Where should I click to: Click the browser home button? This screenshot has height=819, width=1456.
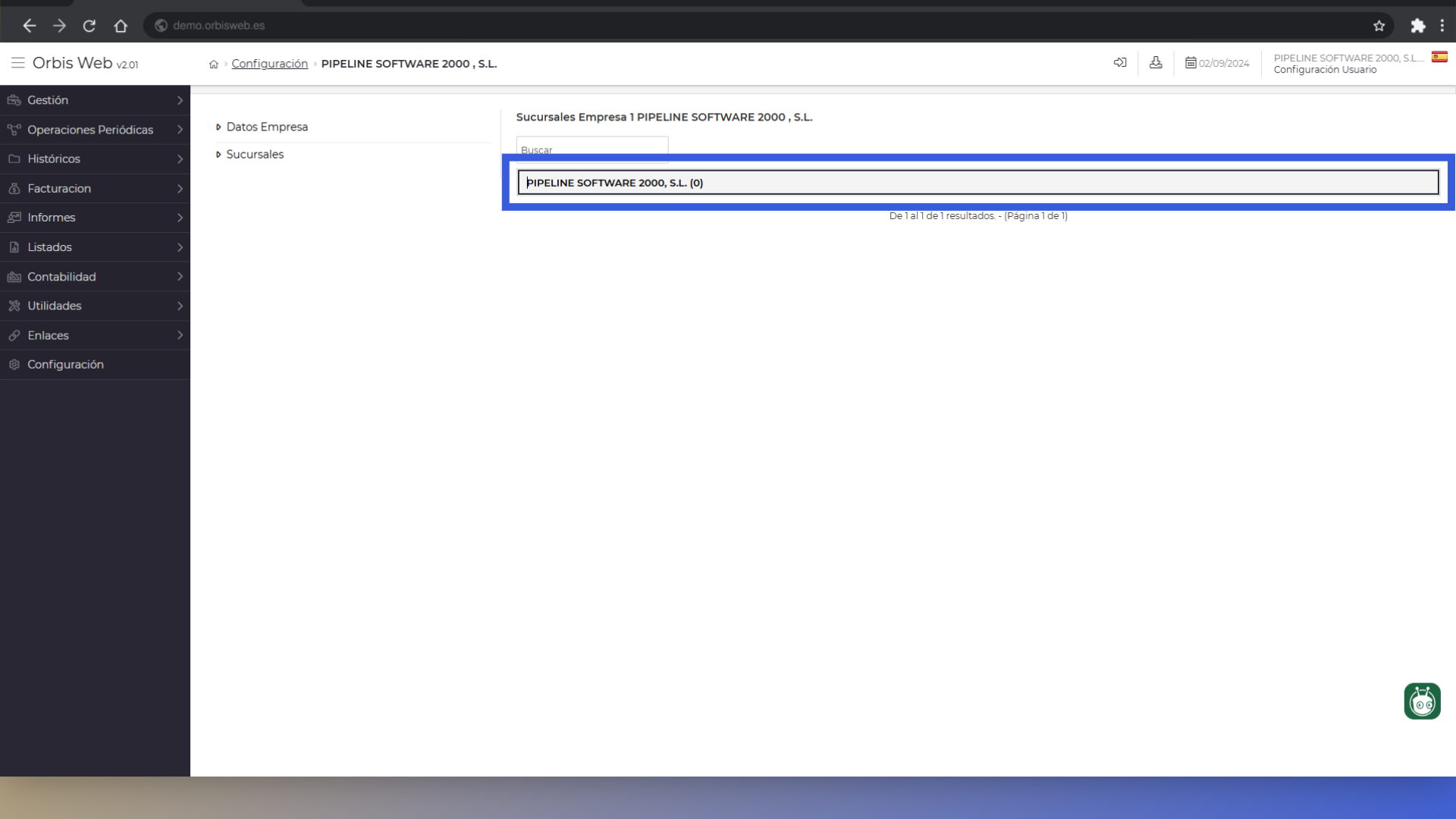click(x=121, y=26)
